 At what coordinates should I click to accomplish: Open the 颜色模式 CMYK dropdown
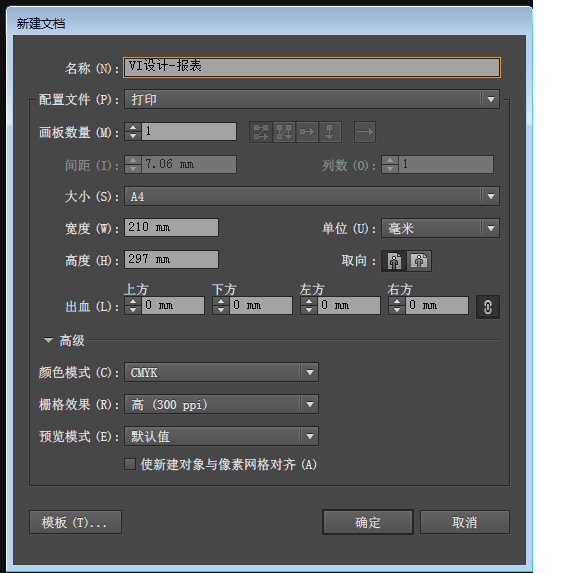pyautogui.click(x=221, y=372)
